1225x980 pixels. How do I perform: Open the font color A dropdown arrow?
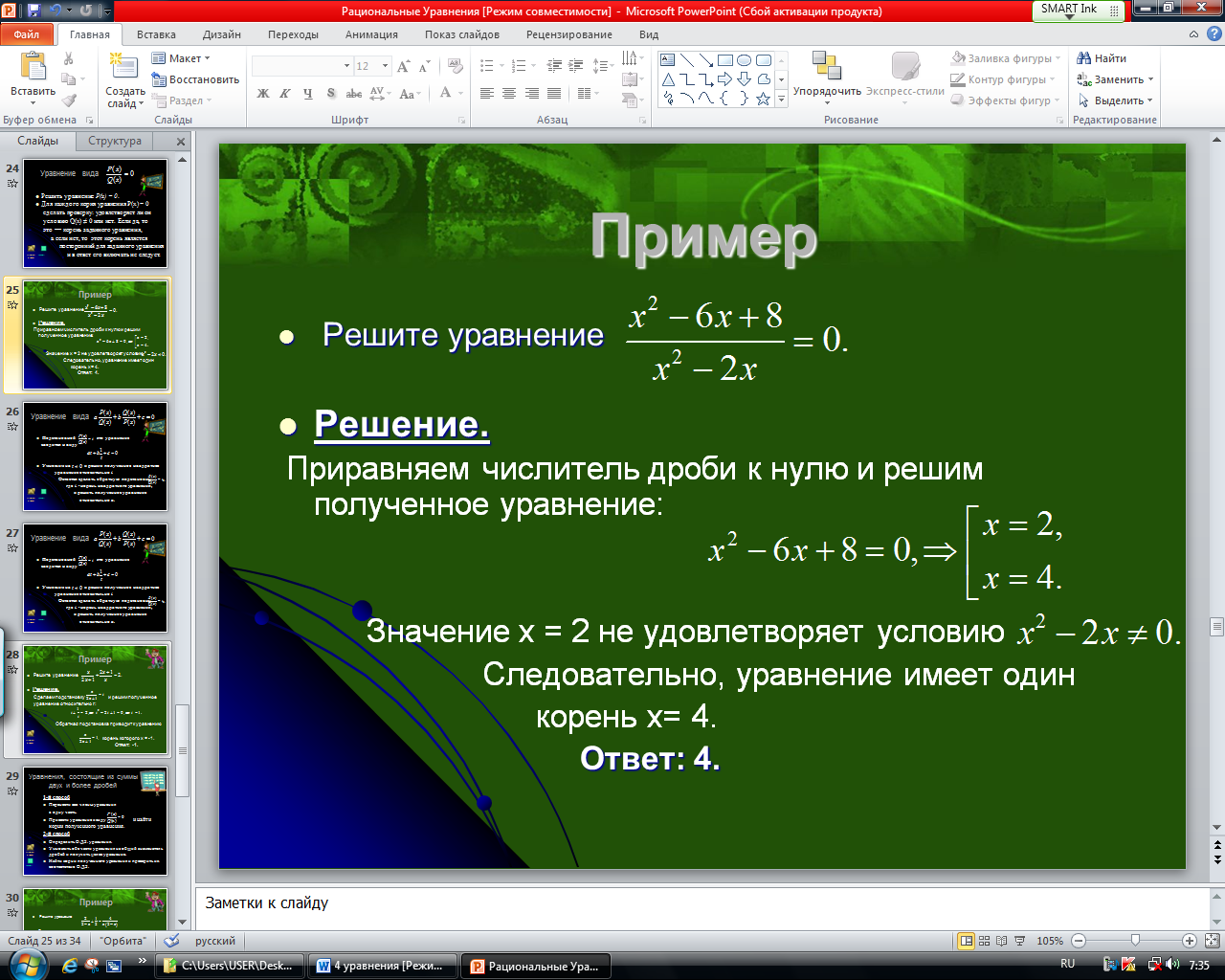tap(461, 94)
